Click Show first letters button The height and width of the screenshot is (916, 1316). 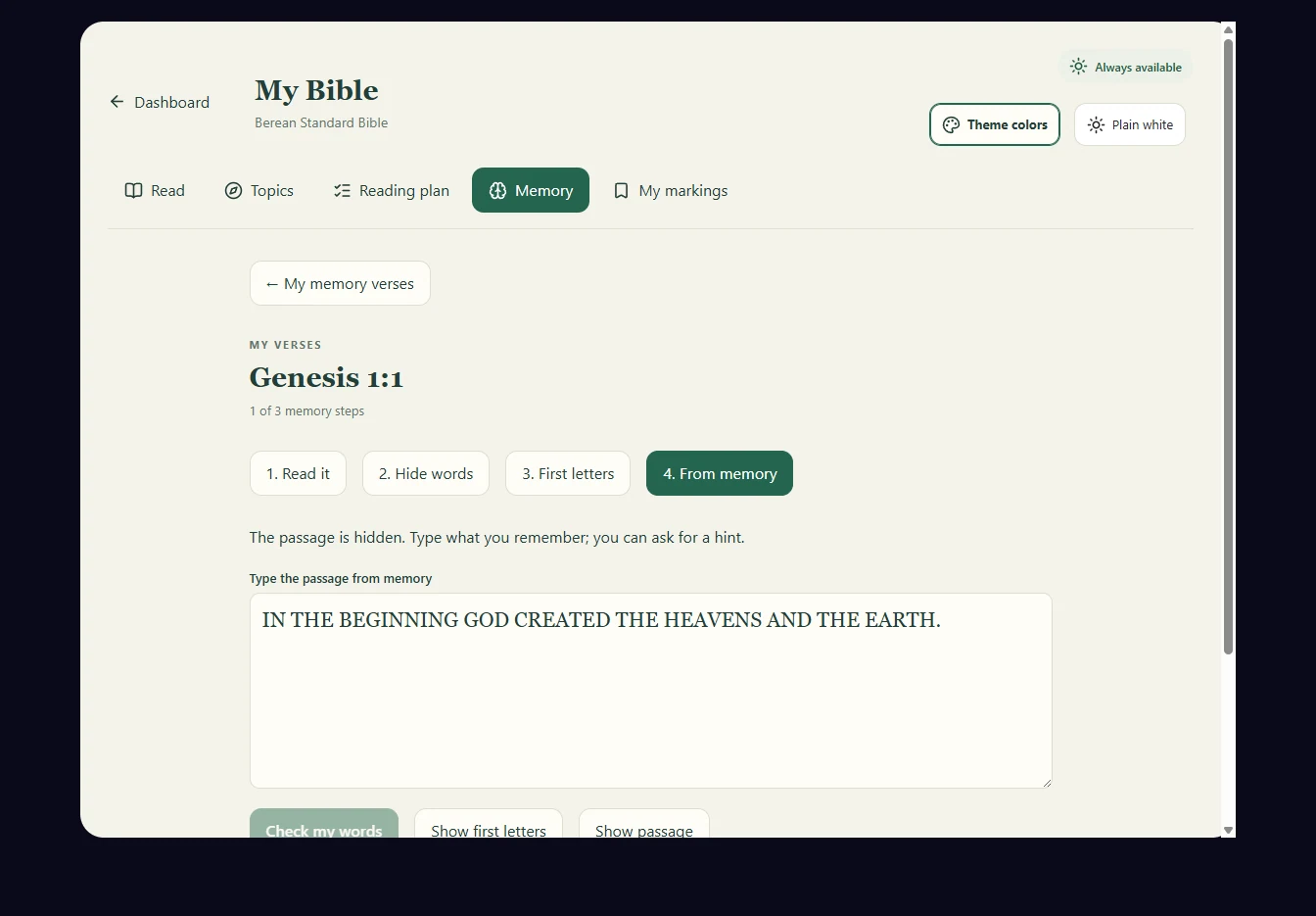(489, 824)
